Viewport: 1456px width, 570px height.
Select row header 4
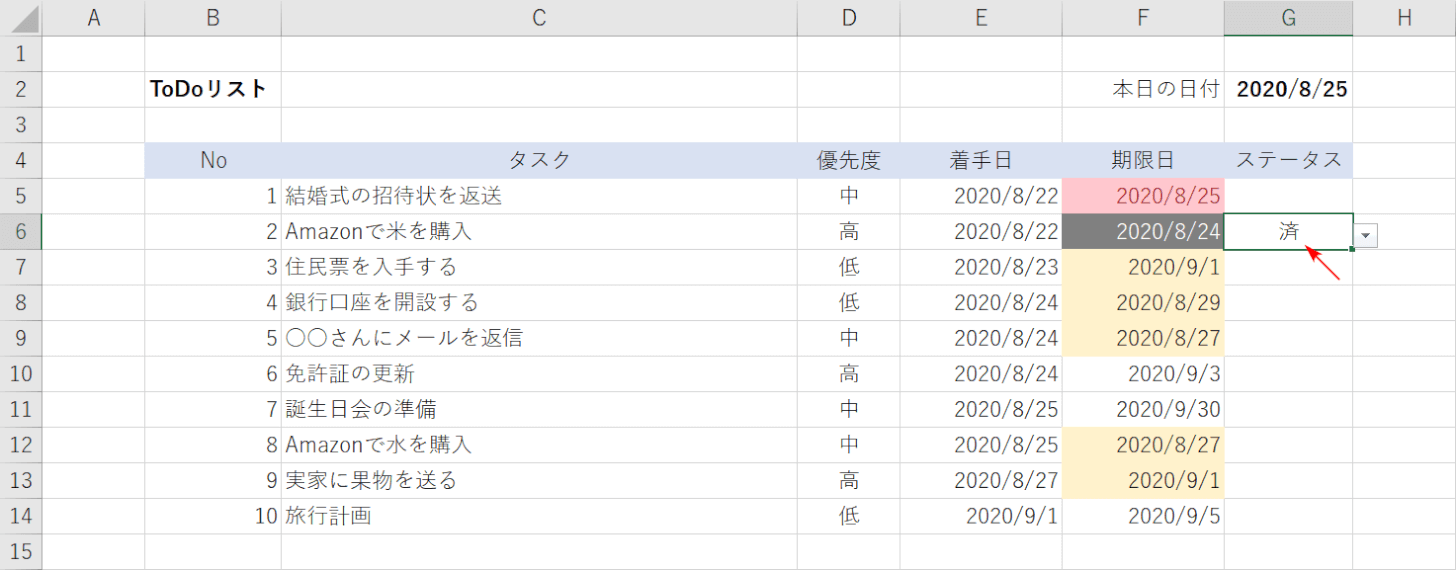tap(21, 160)
